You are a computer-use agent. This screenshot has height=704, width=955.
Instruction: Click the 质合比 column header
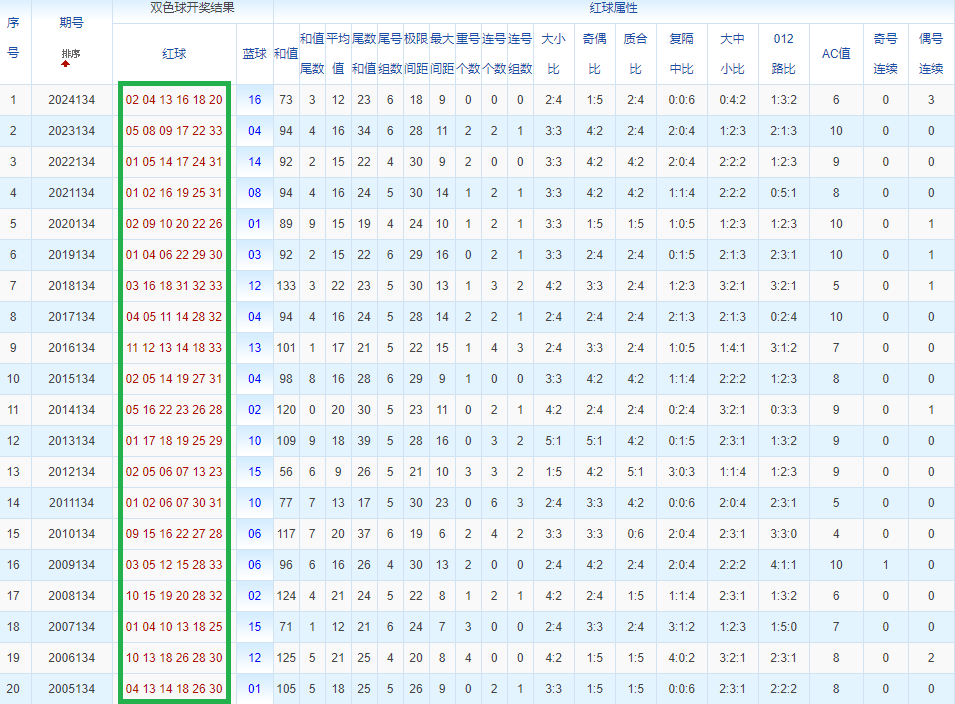(635, 54)
